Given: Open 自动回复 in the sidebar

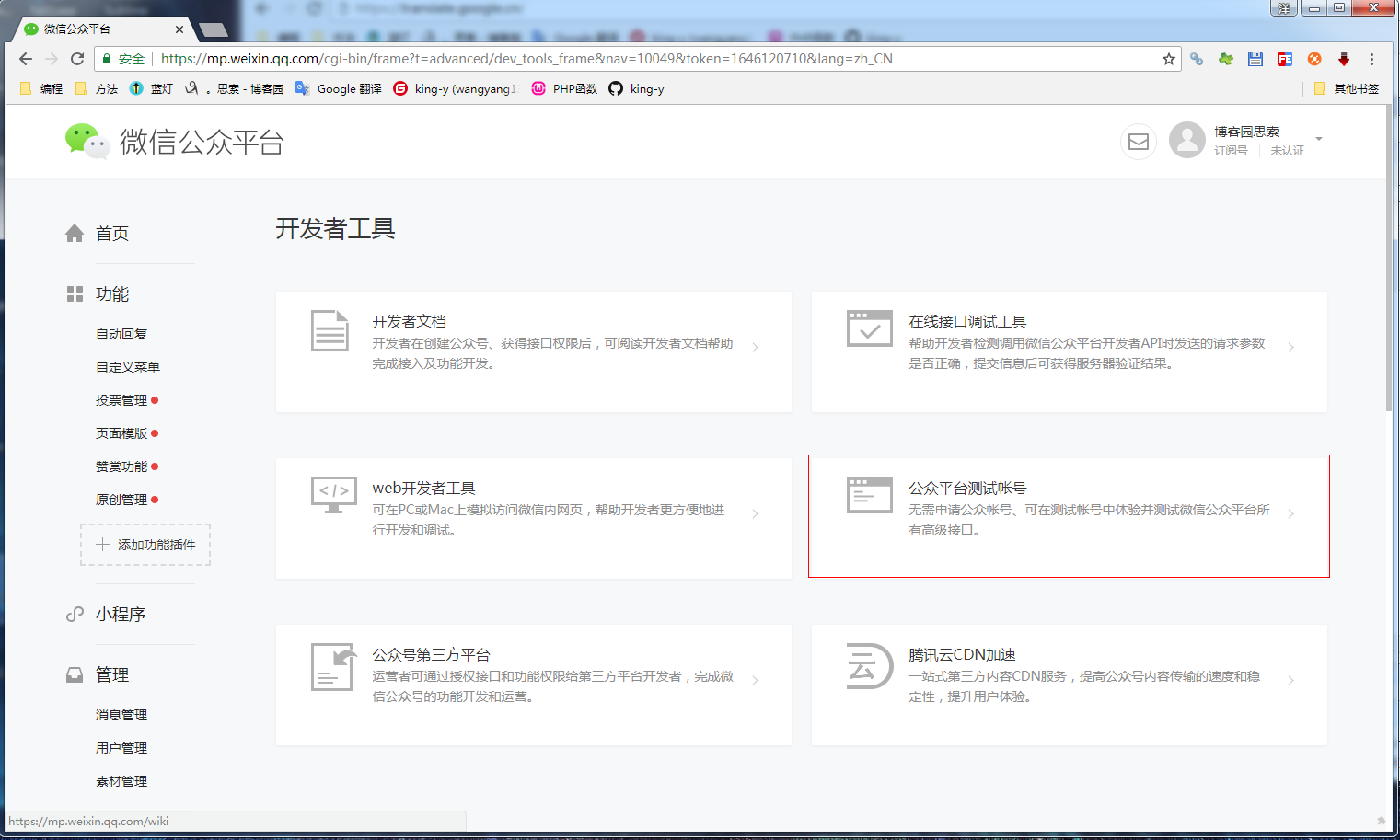Looking at the screenshot, I should (121, 334).
